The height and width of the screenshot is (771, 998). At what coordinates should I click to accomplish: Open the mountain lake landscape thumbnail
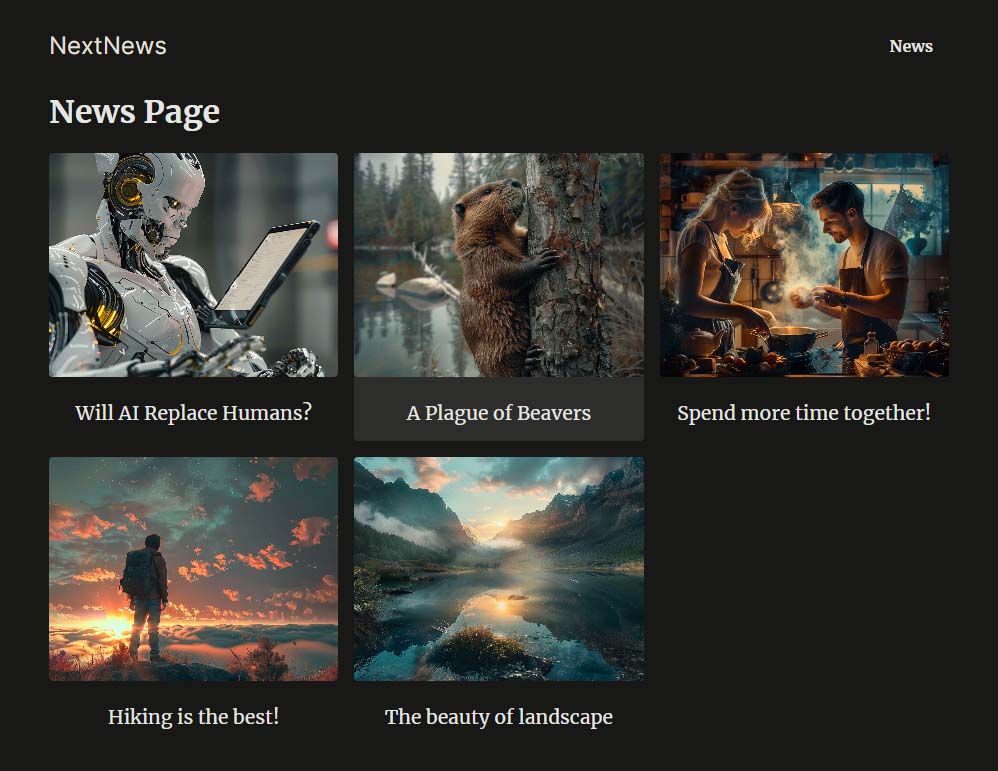[498, 569]
